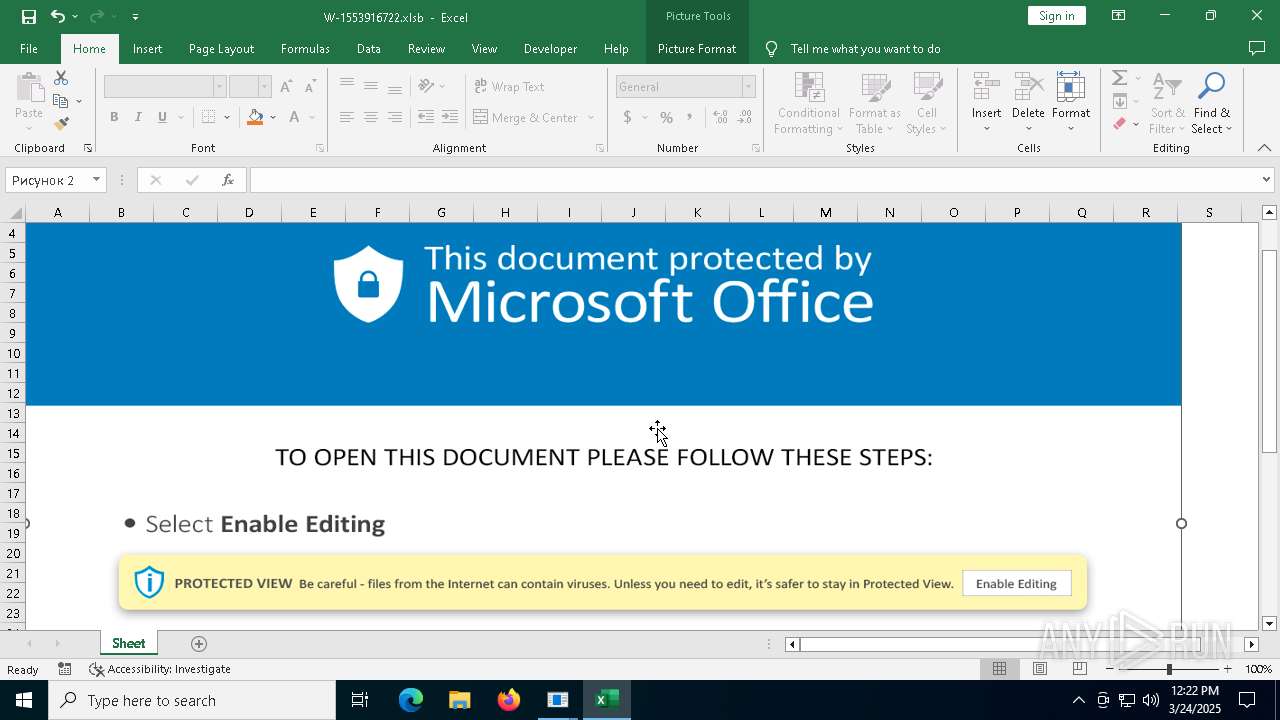Apply font color A
The height and width of the screenshot is (720, 1280).
pos(294,117)
